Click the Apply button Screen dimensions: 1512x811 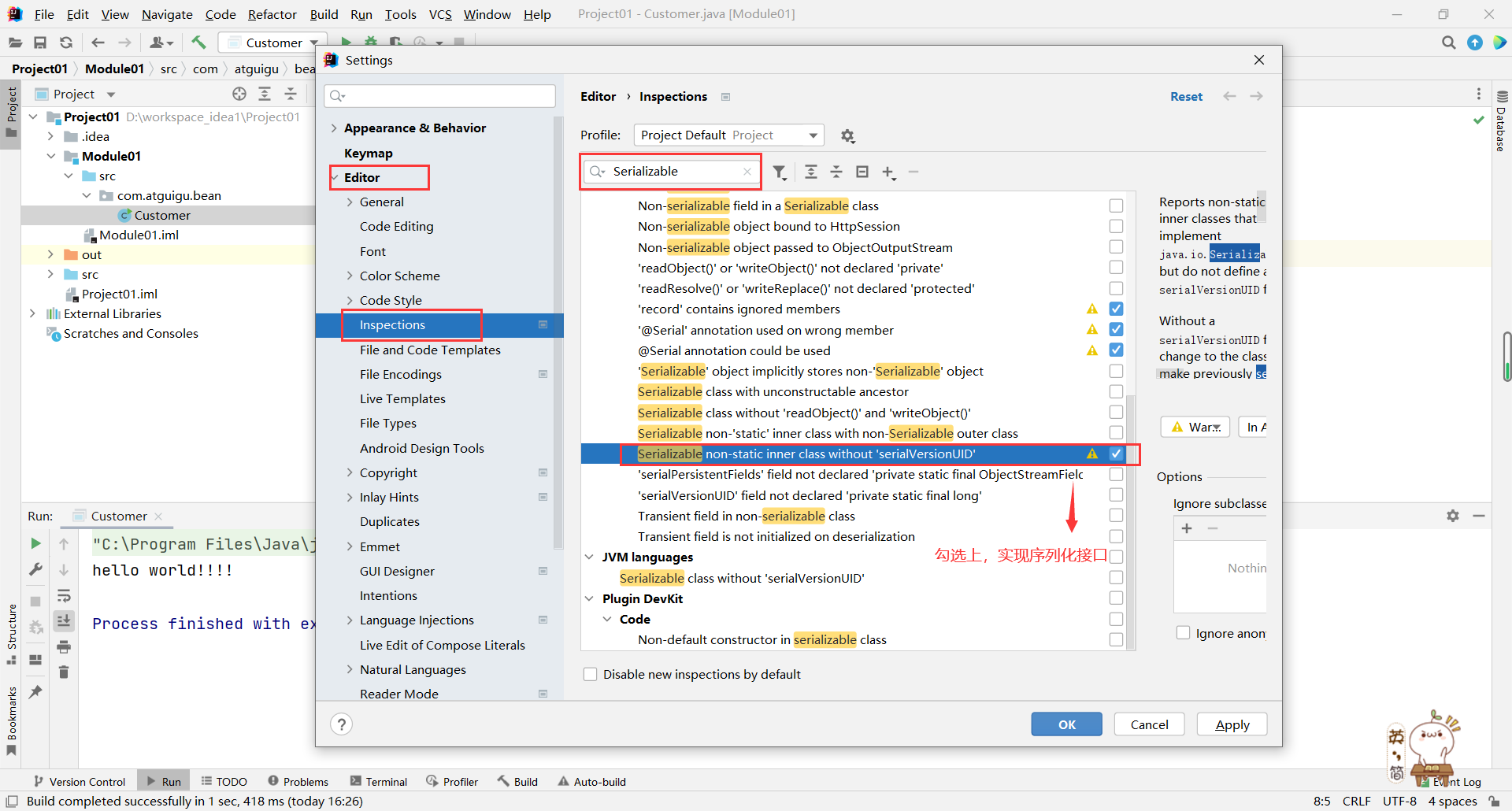point(1231,724)
